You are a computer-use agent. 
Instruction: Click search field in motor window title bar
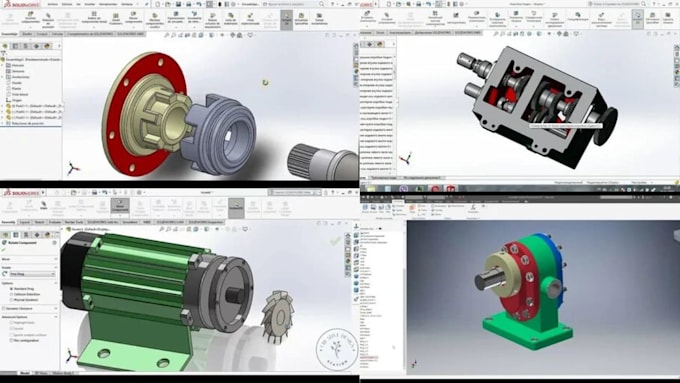click(295, 192)
